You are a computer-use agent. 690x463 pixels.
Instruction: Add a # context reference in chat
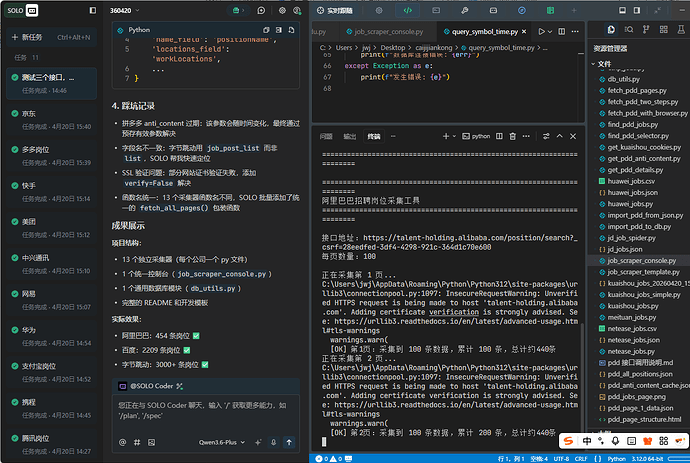(137, 442)
